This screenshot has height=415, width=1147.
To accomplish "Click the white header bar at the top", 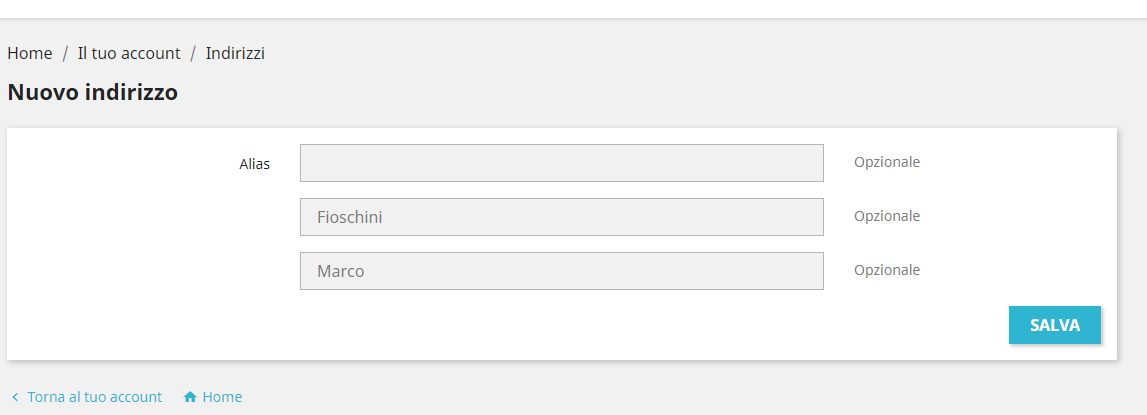I will coord(573,8).
